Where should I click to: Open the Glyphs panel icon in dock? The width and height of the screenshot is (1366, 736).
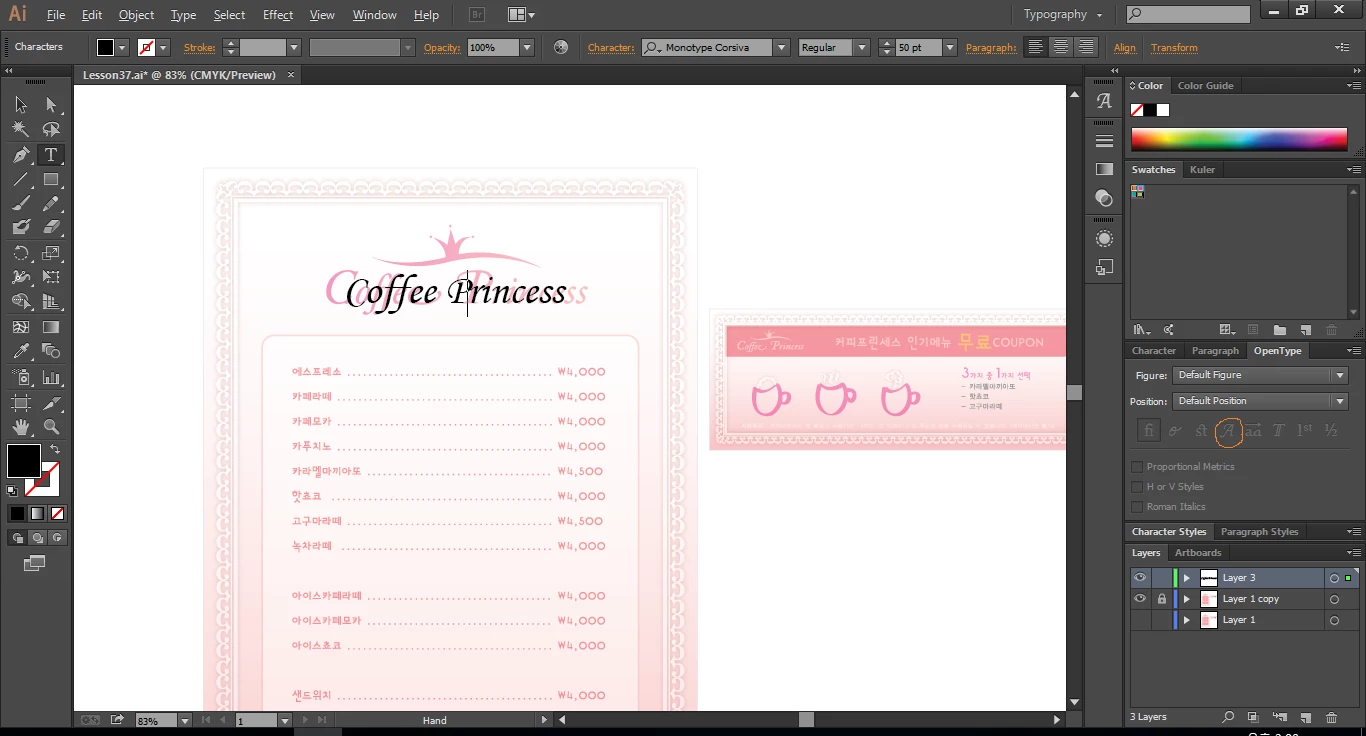point(1104,101)
